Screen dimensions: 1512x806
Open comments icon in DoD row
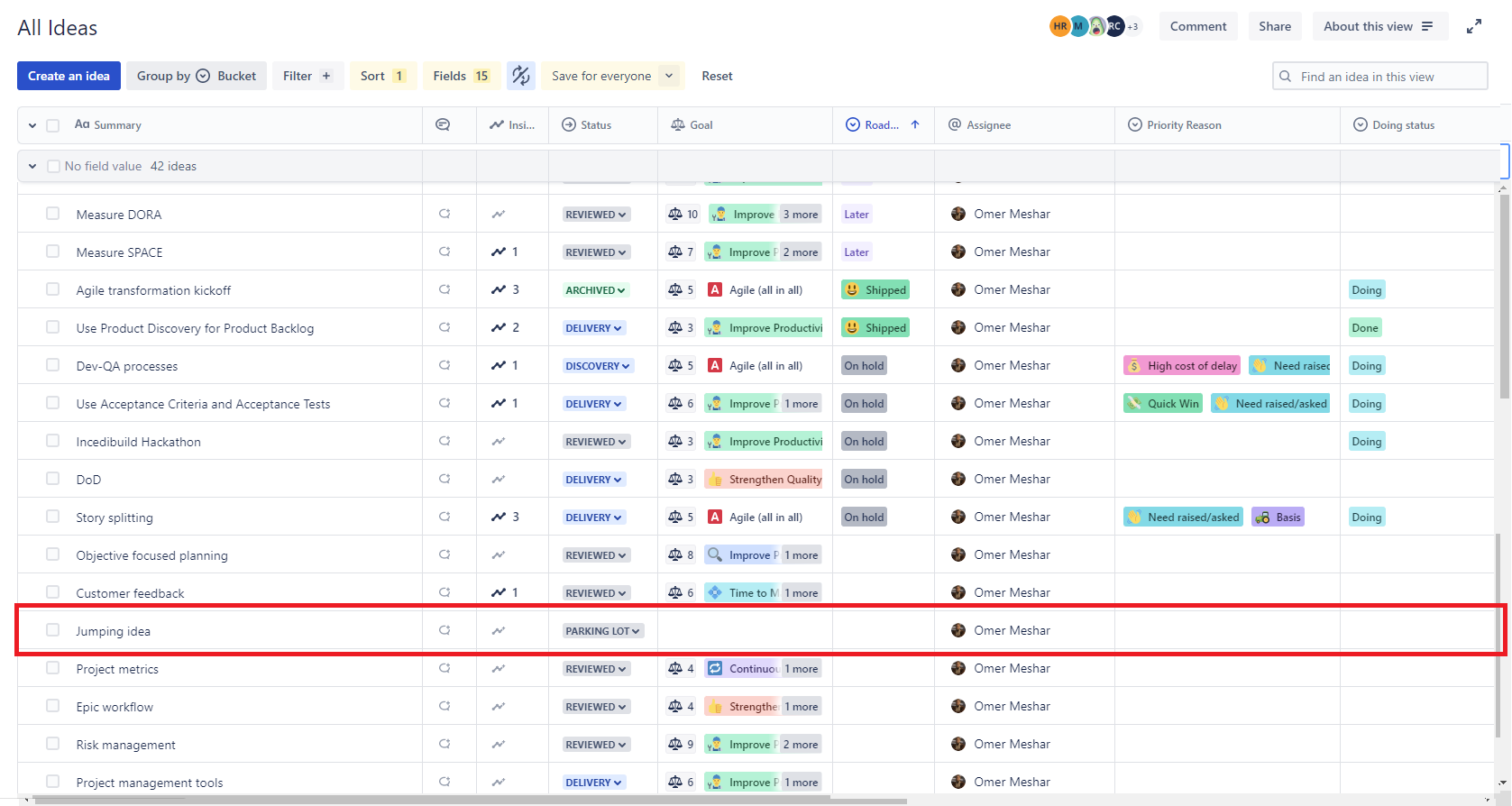pyautogui.click(x=444, y=479)
